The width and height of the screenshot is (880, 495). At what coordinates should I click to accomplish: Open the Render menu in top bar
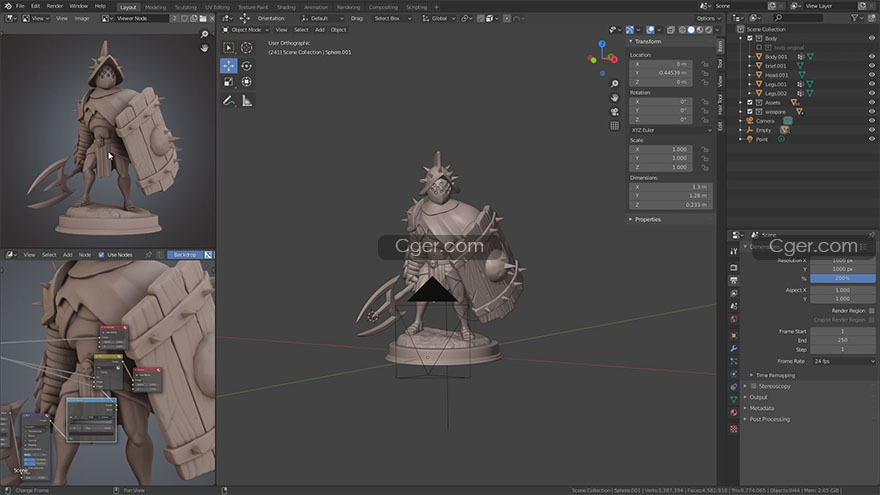tap(54, 6)
